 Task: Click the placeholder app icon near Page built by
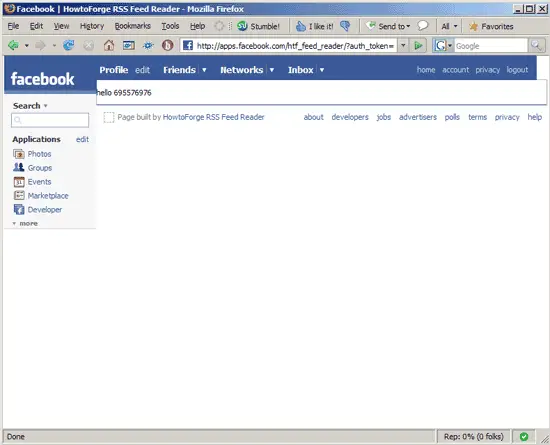[x=109, y=117]
